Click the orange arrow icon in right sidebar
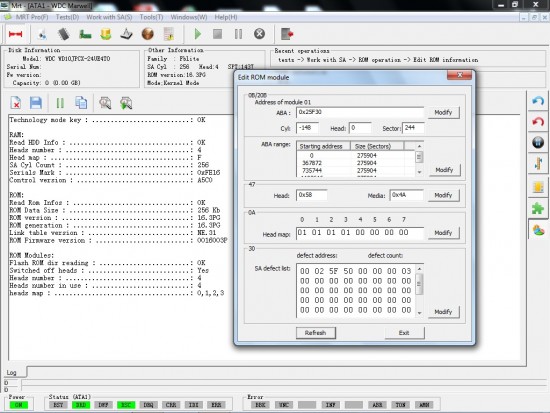This screenshot has height=413, width=550. tap(538, 164)
